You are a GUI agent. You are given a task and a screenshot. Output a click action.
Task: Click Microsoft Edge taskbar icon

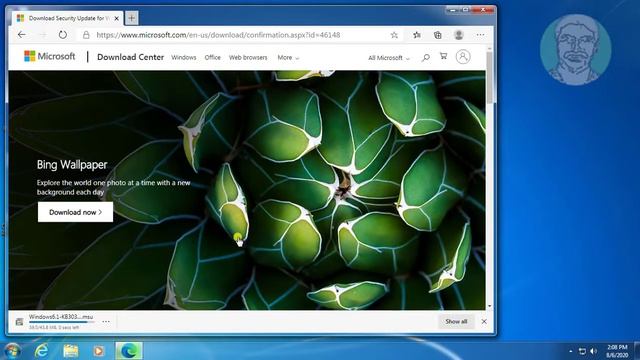pyautogui.click(x=129, y=351)
